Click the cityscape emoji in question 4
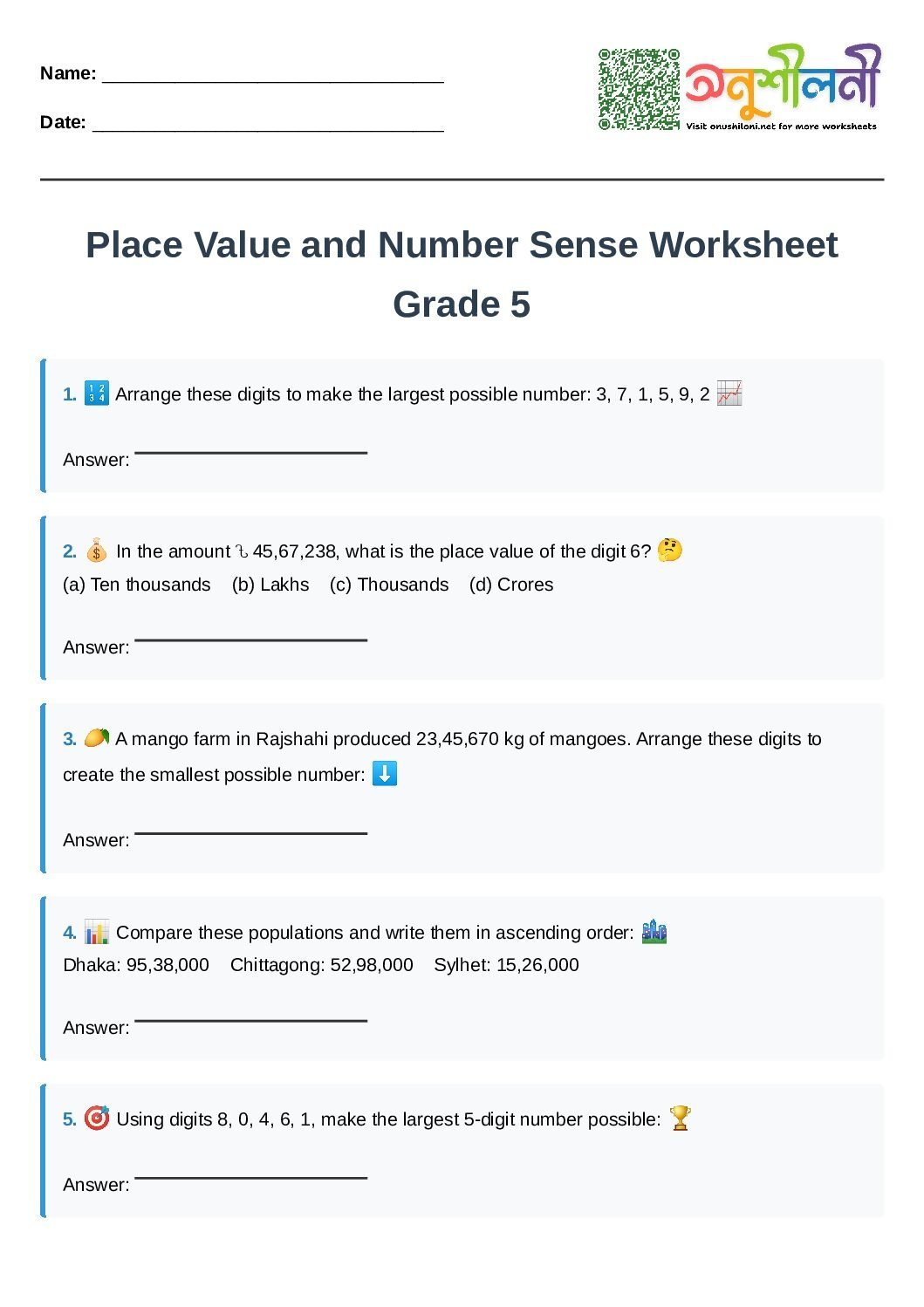This screenshot has width=924, height=1307. pos(654,931)
